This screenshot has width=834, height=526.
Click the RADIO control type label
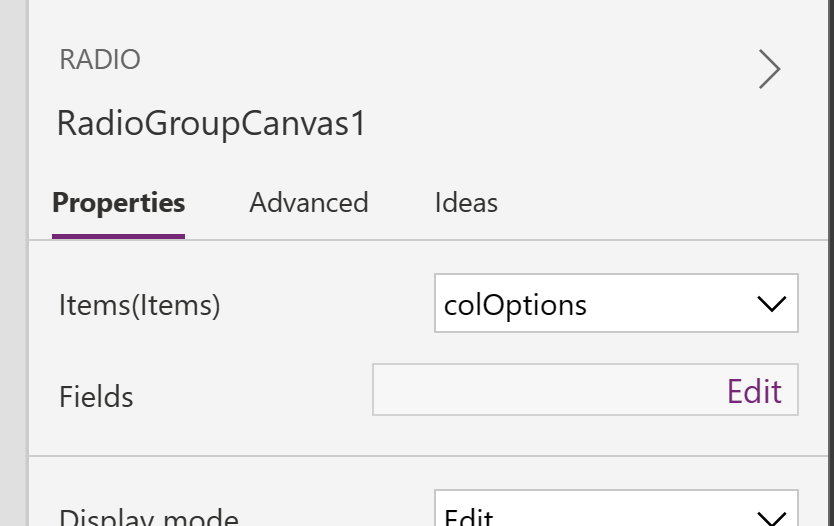pos(100,60)
